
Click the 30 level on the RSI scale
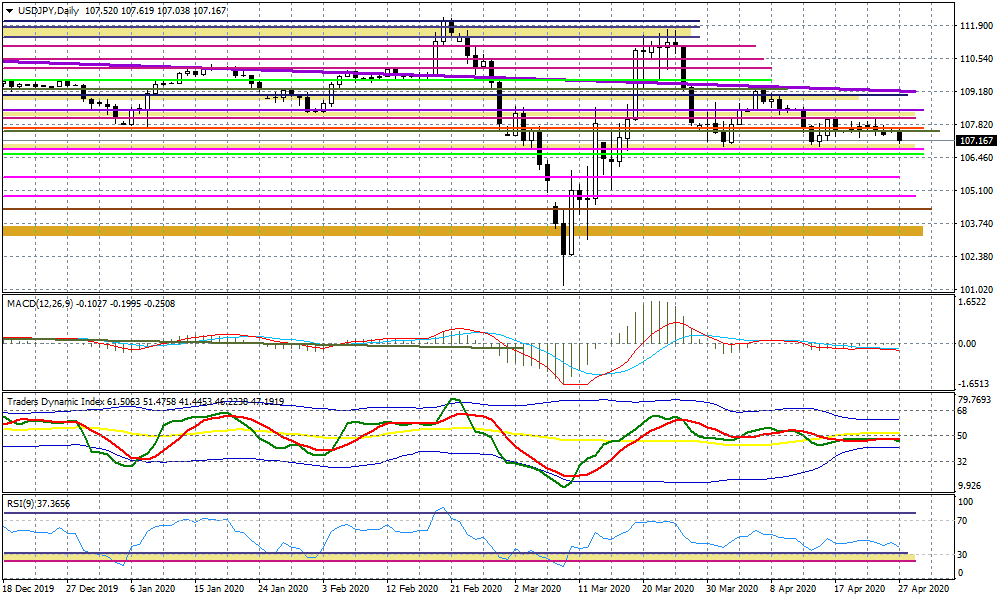tap(963, 555)
